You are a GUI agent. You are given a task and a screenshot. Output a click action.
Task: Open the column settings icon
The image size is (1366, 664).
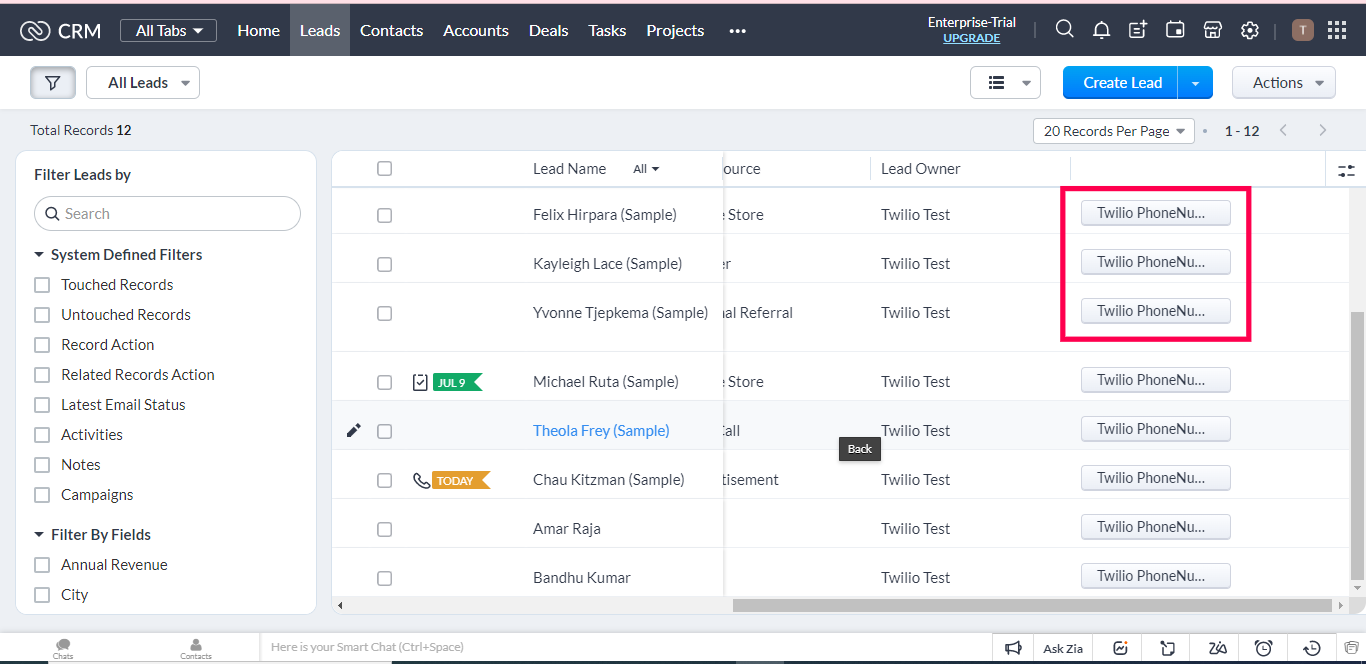1346,170
